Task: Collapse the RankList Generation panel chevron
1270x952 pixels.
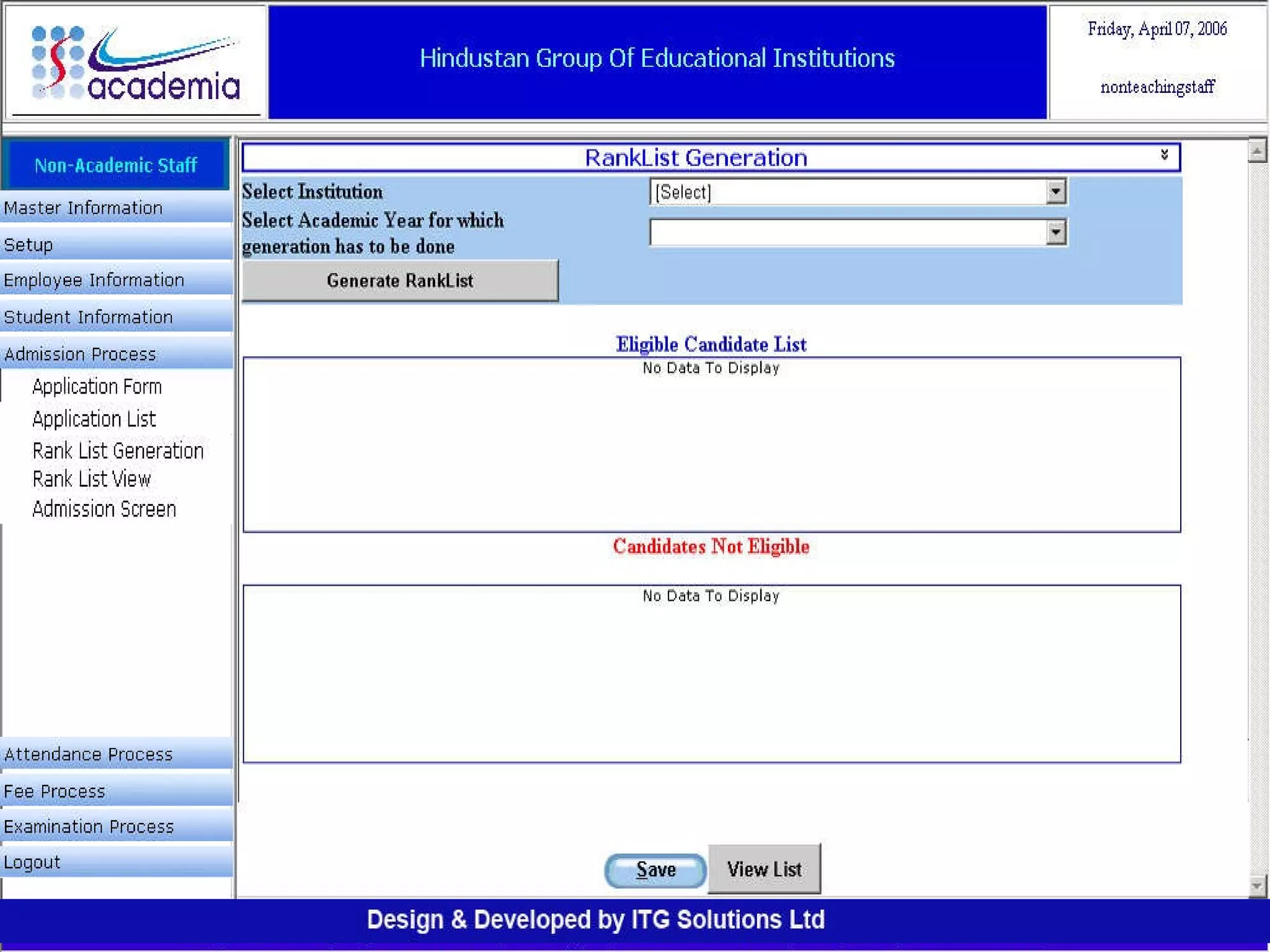Action: click(1164, 155)
